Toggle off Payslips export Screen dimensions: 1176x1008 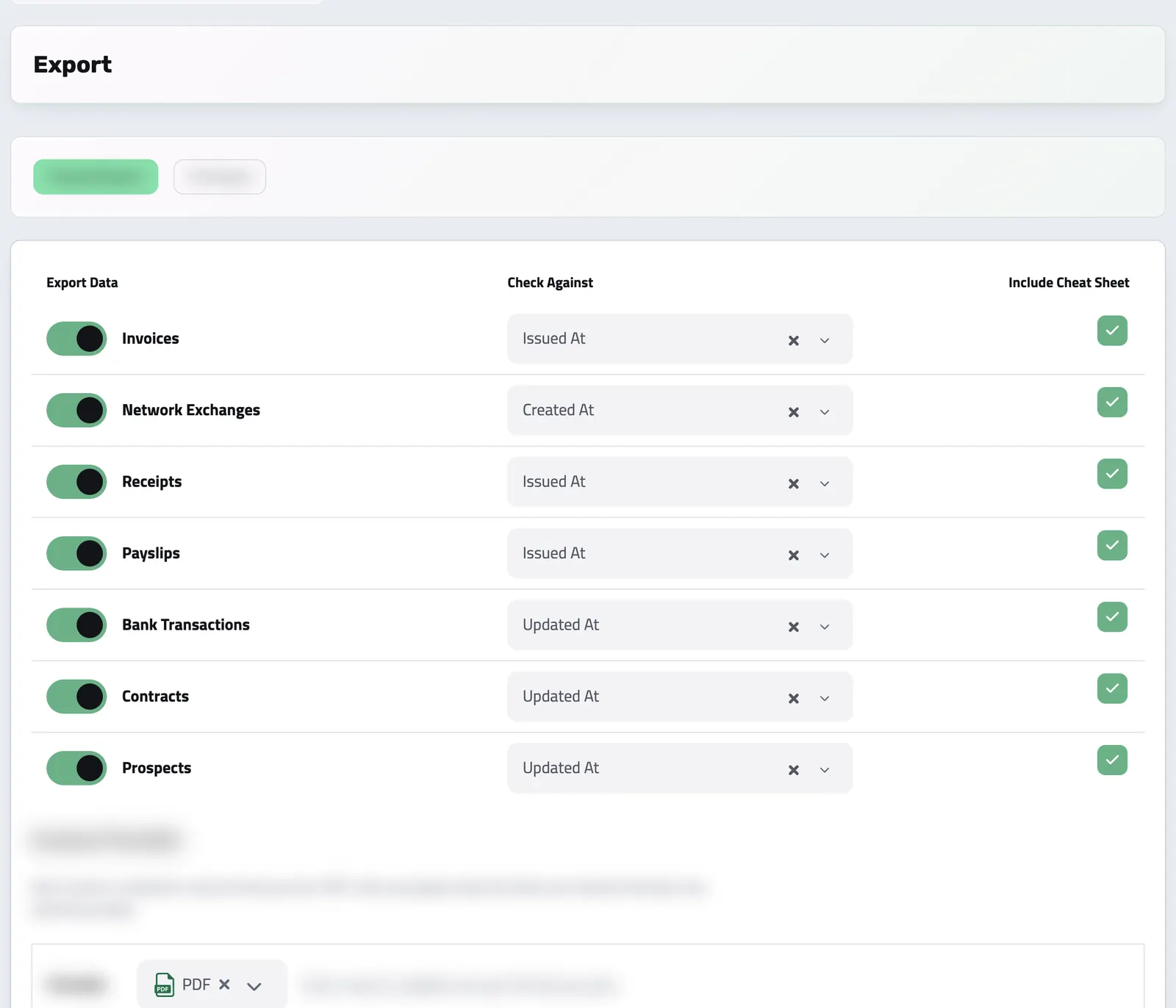pos(76,553)
